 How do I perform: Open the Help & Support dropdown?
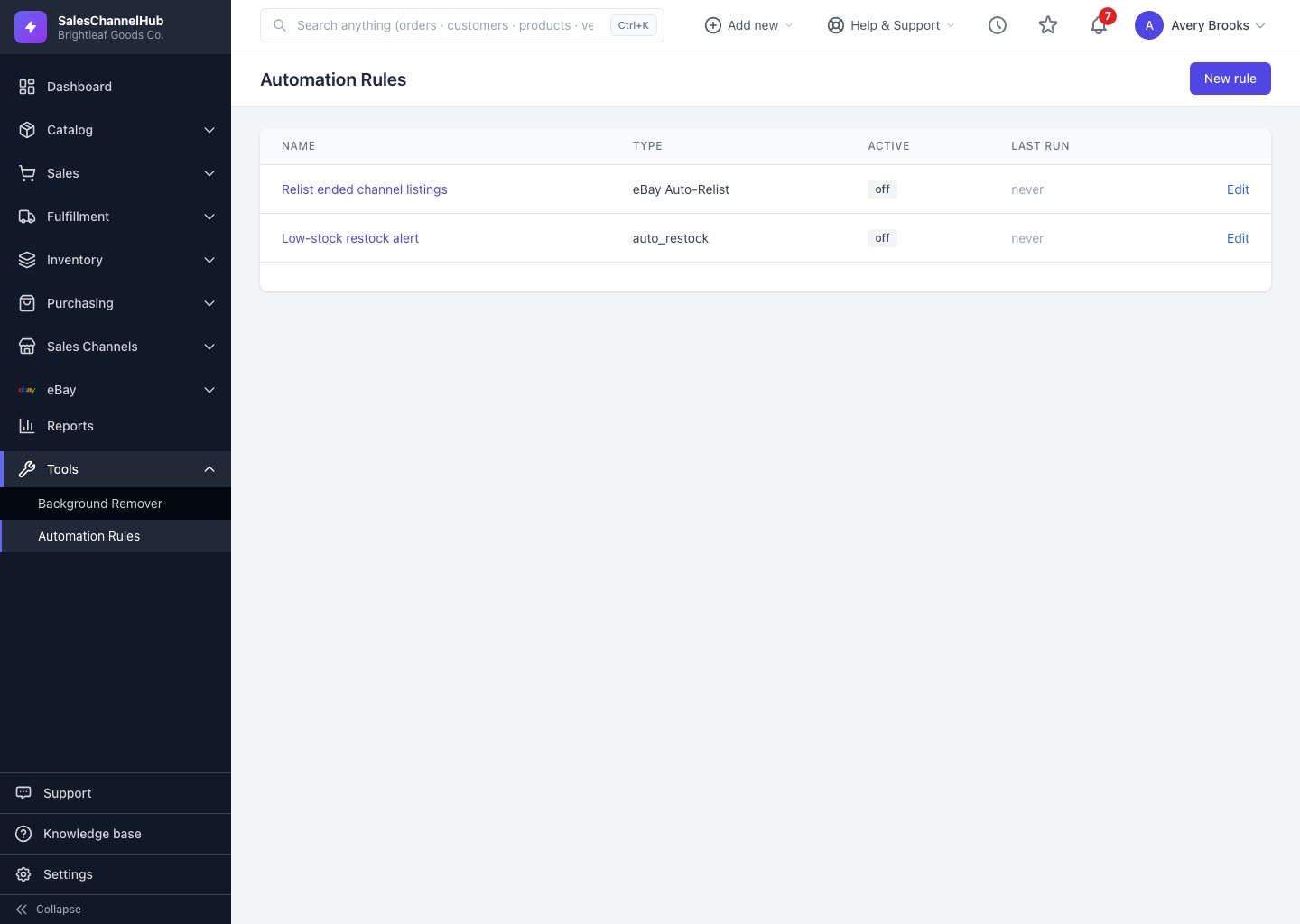[891, 25]
